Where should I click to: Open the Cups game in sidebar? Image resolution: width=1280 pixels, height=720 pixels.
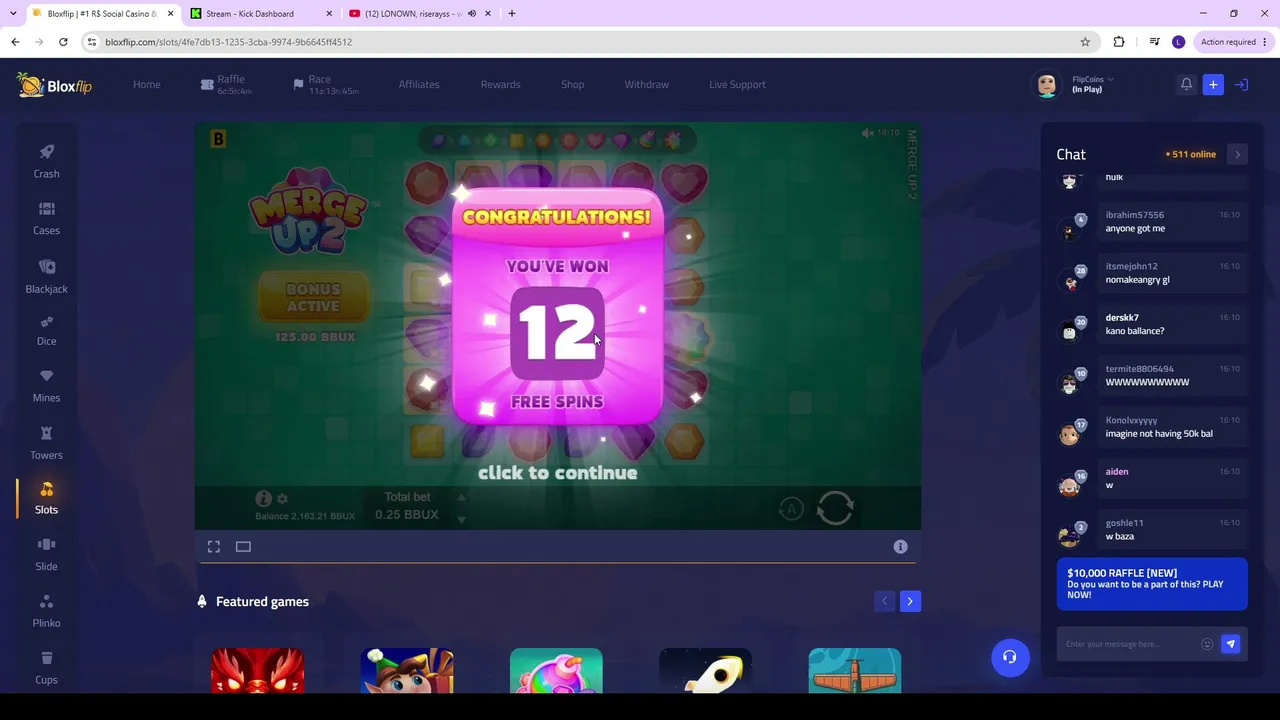coord(46,668)
